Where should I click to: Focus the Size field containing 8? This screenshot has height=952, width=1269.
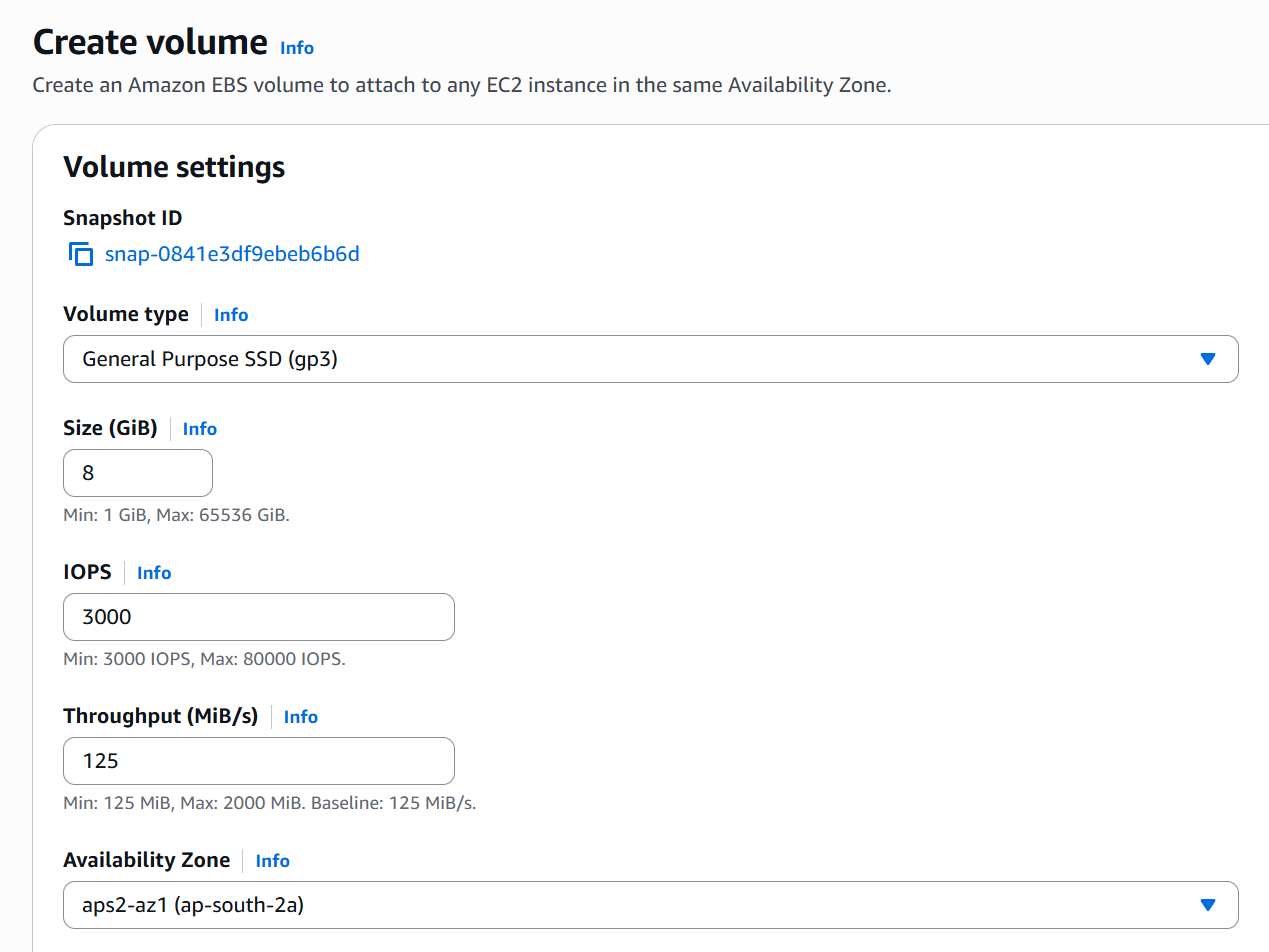138,473
